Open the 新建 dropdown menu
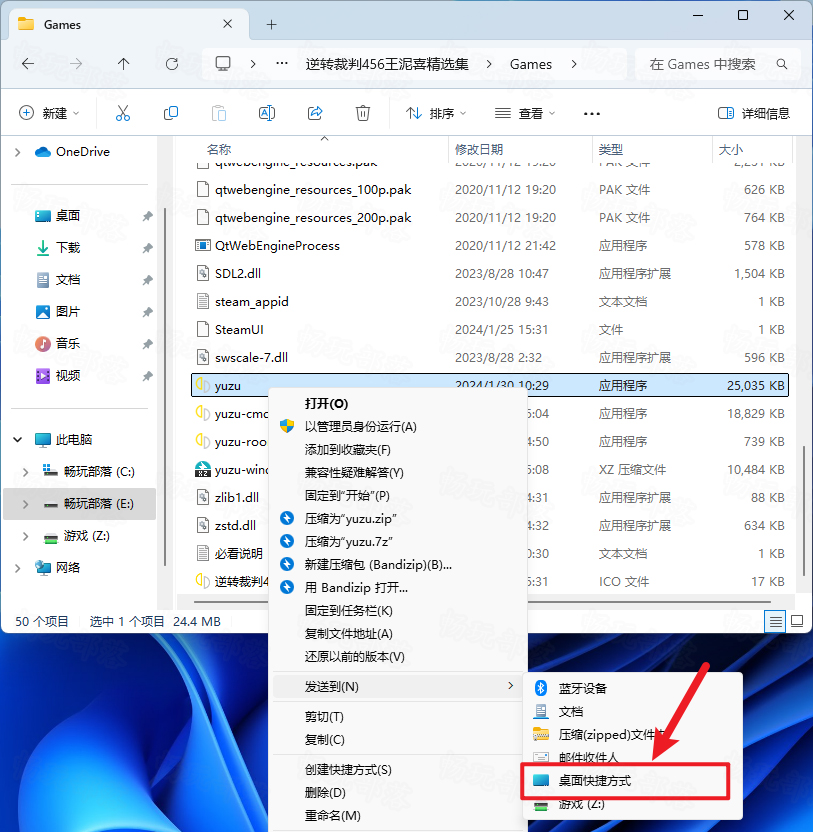The image size is (813, 832). [49, 113]
